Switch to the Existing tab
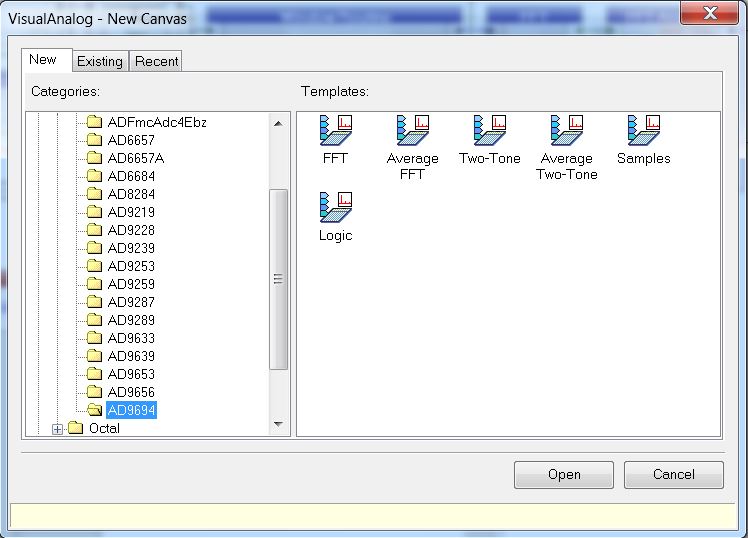 click(100, 62)
